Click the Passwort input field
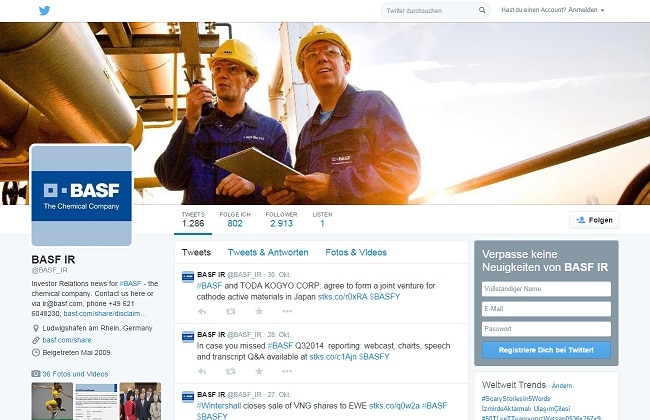 [x=546, y=329]
